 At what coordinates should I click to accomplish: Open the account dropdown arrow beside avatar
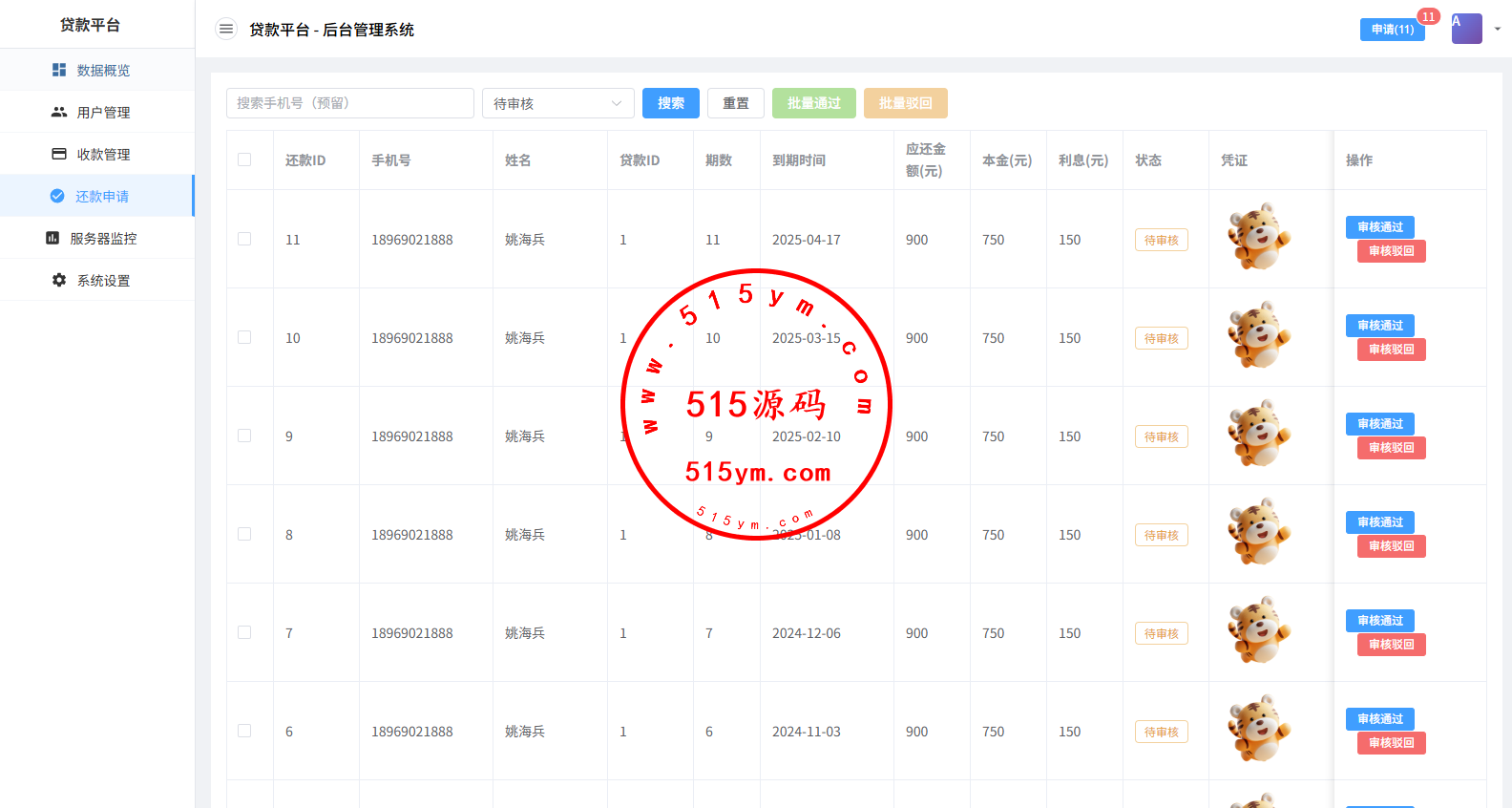pos(1497,29)
